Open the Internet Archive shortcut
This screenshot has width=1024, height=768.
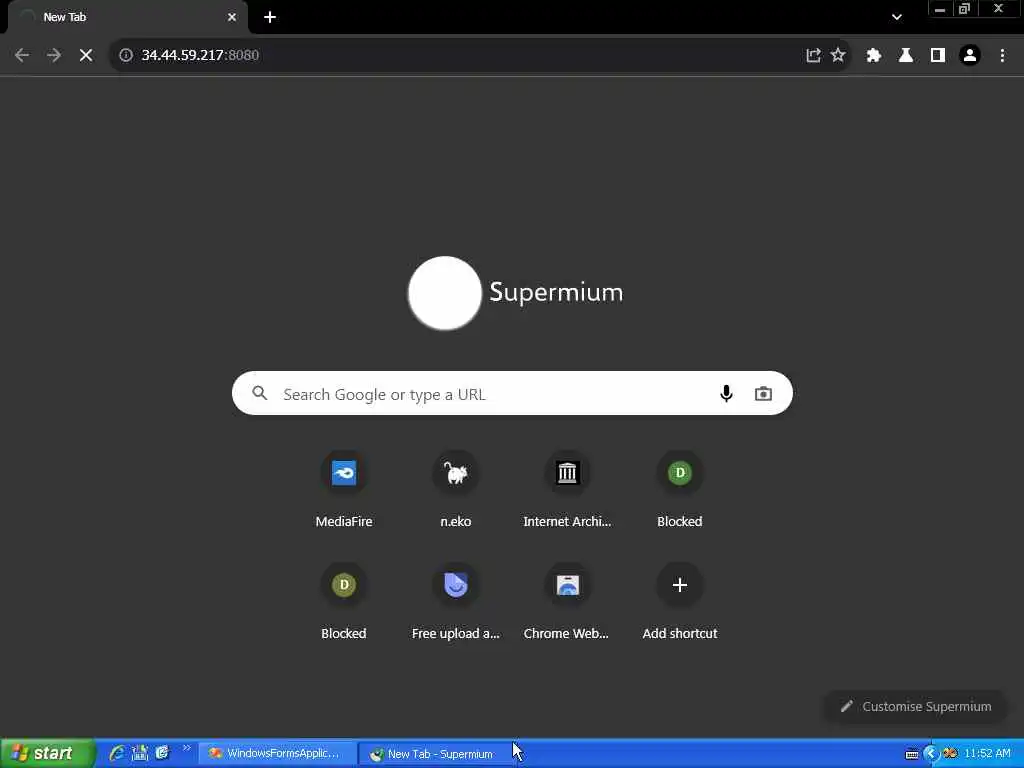point(568,489)
